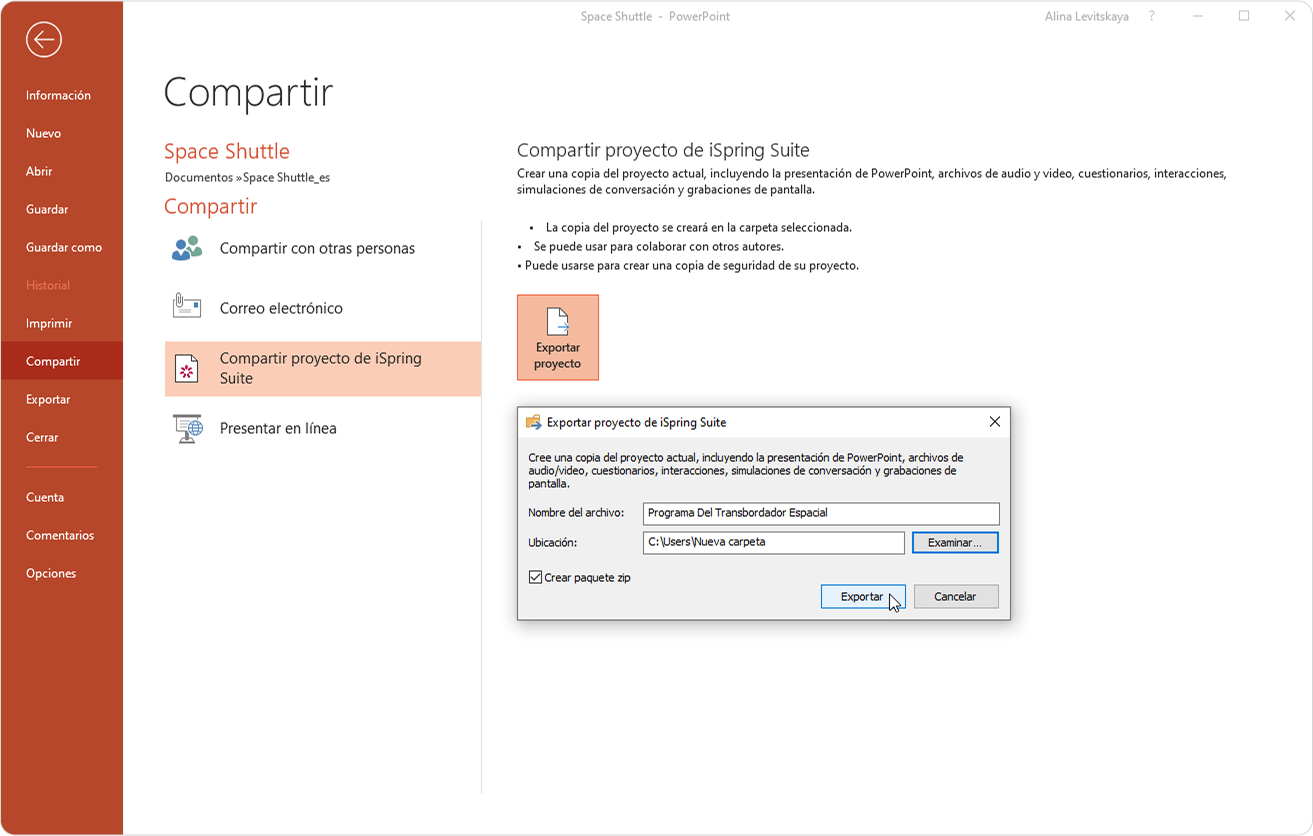Close the Exportar proyecto de iSpring Suite dialog

pyautogui.click(x=994, y=422)
